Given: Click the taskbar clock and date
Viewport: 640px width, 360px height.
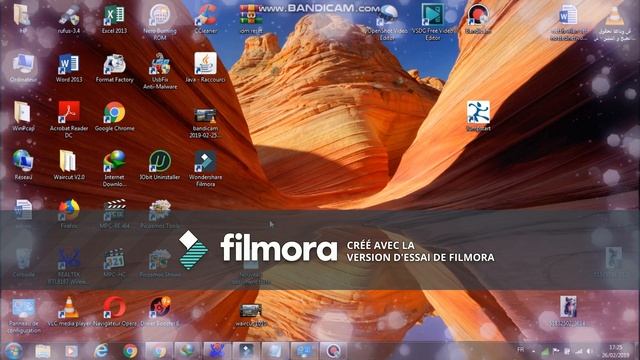Looking at the screenshot, I should point(616,351).
